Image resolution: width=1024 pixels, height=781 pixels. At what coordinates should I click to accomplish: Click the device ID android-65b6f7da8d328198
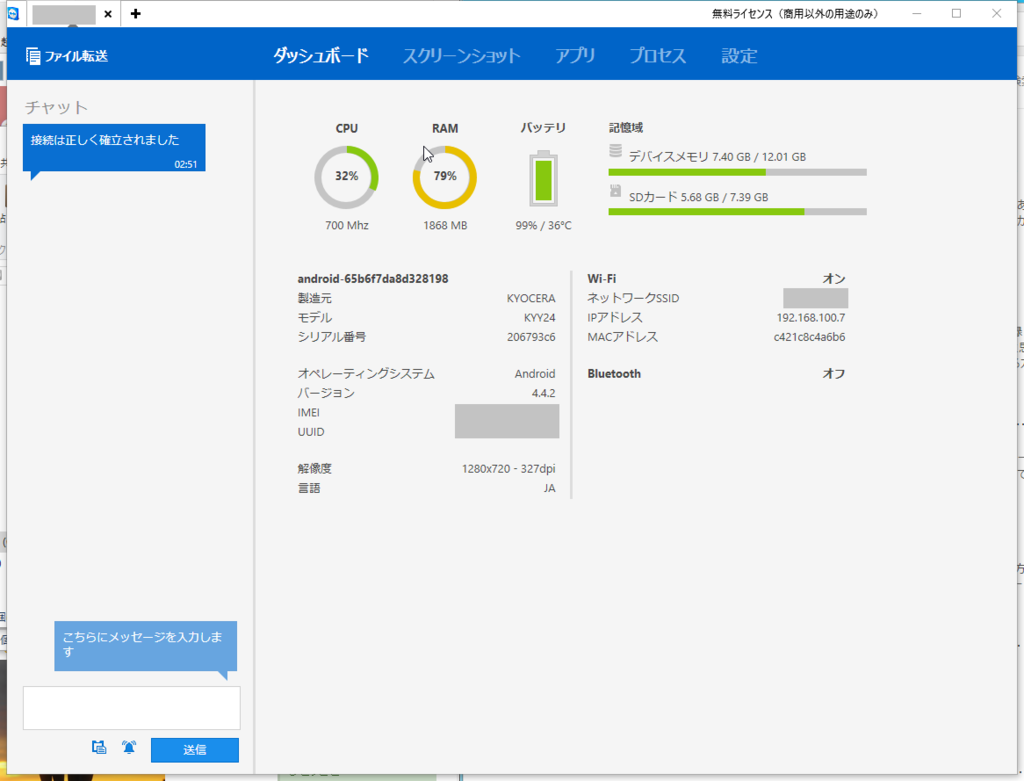[x=373, y=279]
